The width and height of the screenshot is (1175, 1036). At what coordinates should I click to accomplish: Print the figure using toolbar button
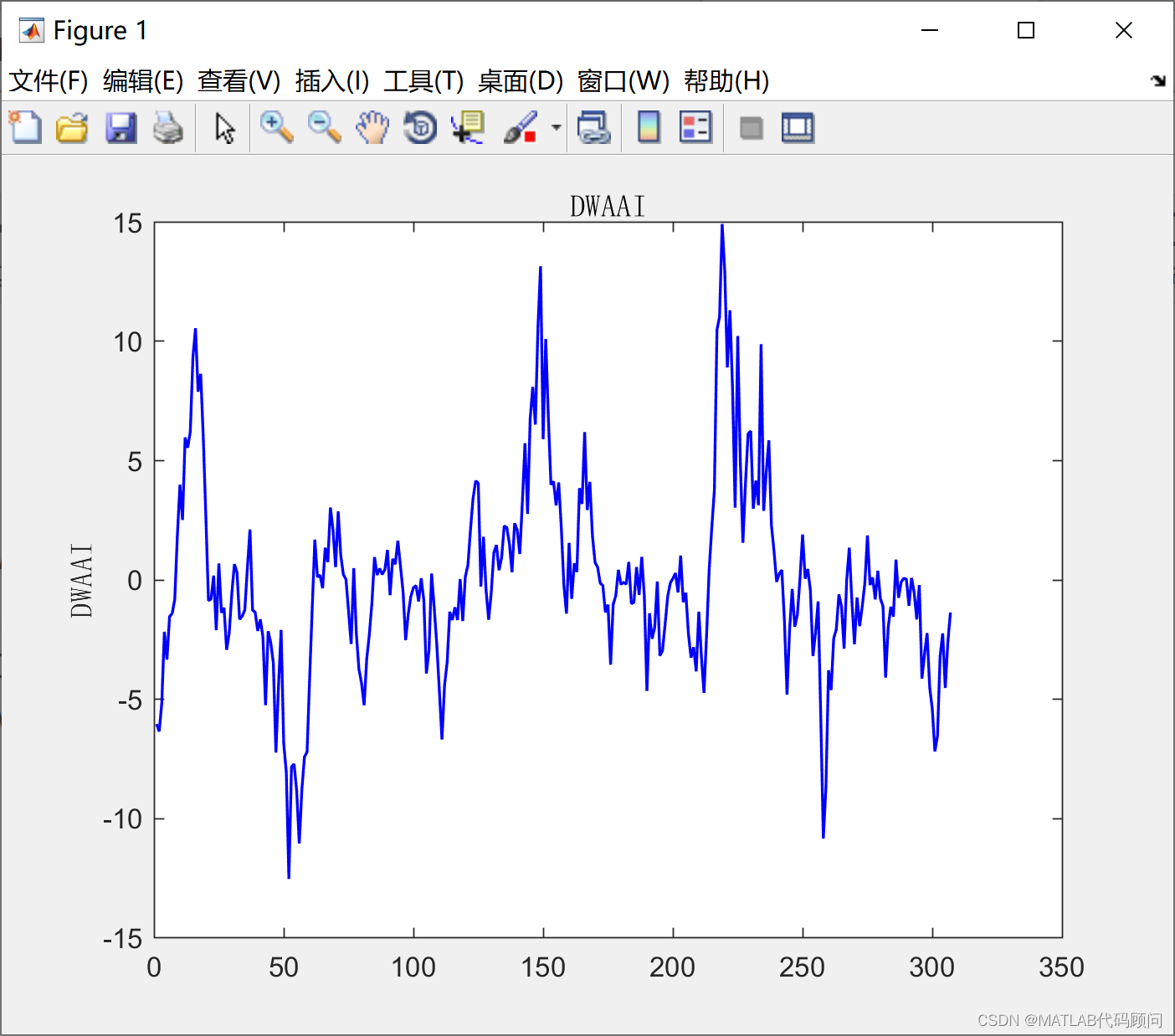[x=170, y=127]
